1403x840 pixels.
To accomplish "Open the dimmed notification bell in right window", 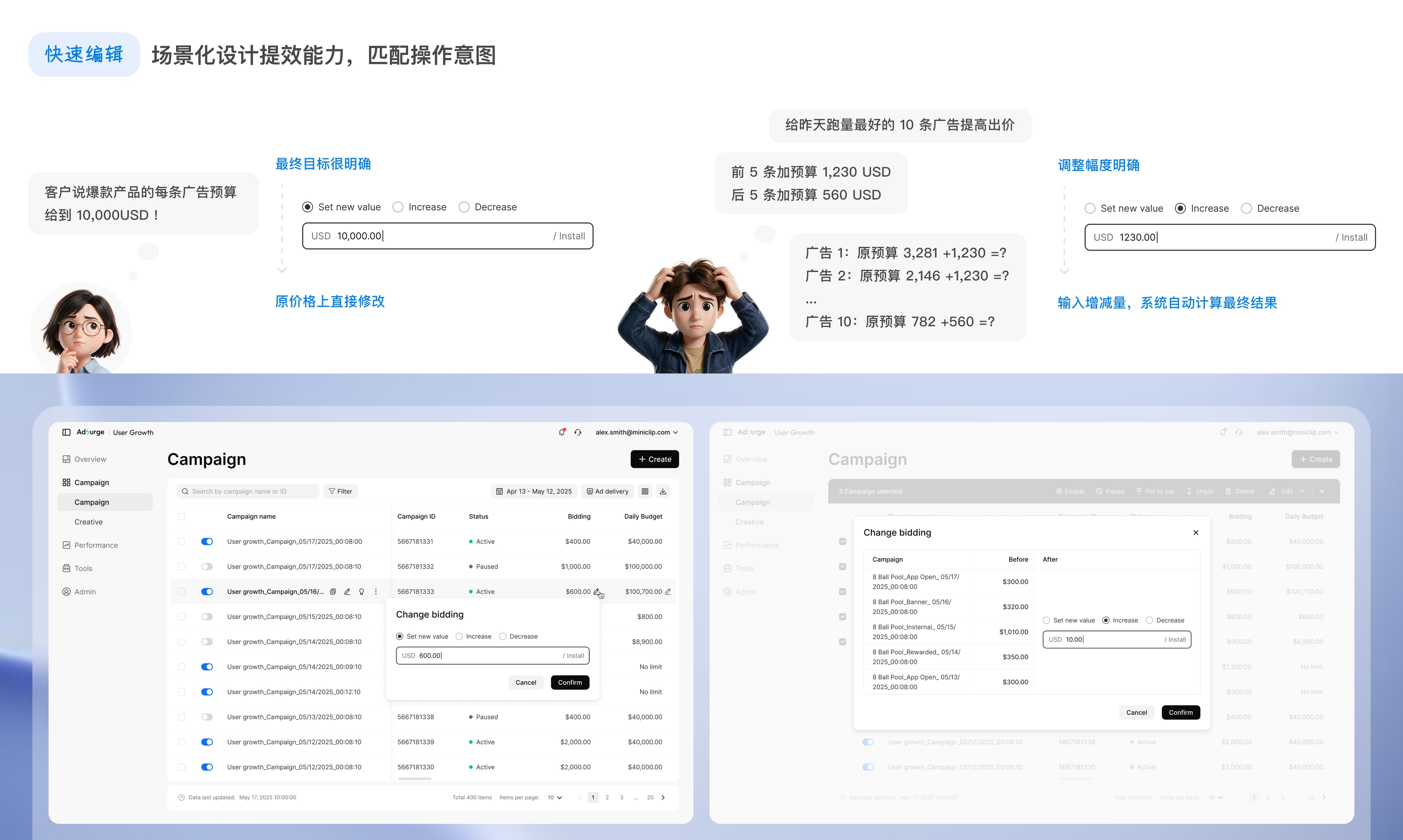I will (x=1223, y=432).
